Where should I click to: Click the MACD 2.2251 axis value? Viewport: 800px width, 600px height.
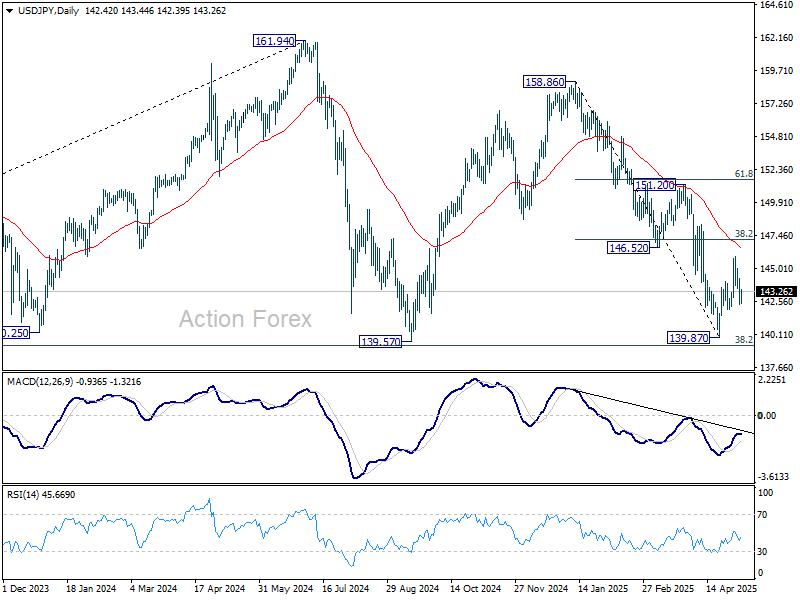pyautogui.click(x=775, y=380)
